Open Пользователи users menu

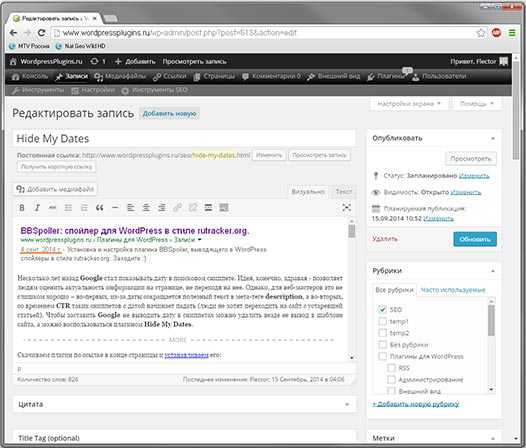439,77
